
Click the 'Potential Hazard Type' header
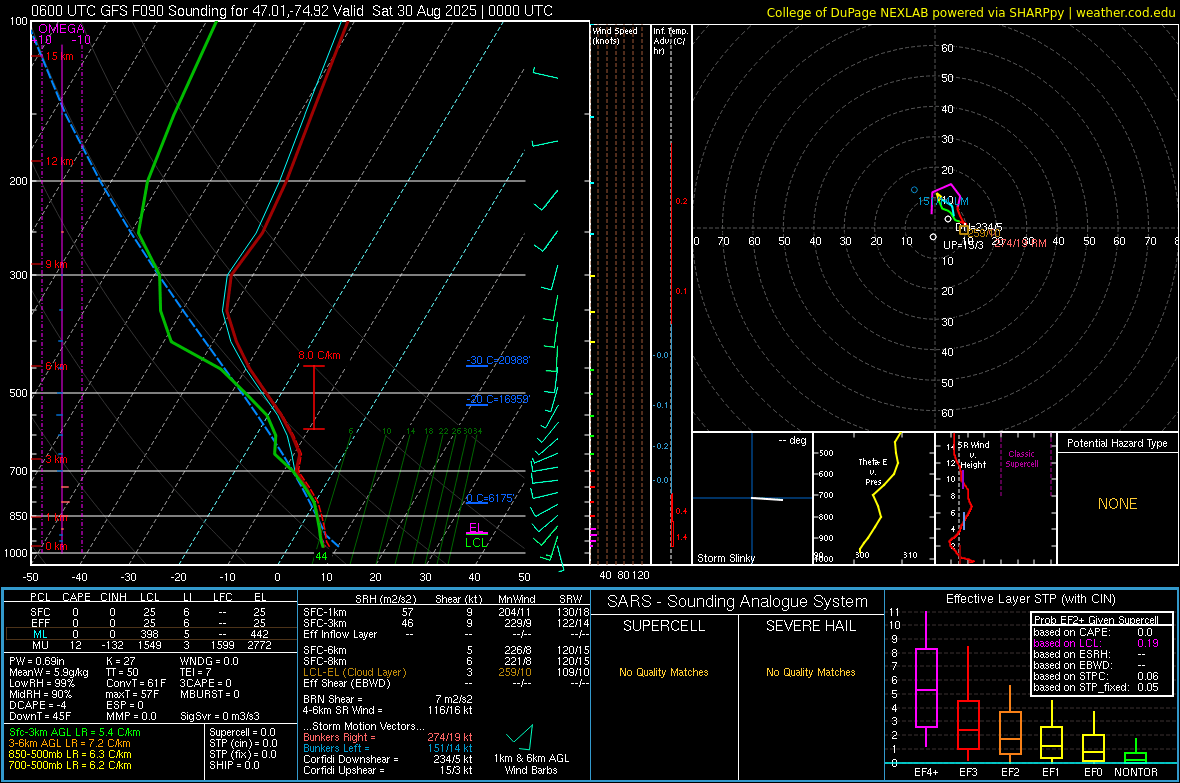1117,443
